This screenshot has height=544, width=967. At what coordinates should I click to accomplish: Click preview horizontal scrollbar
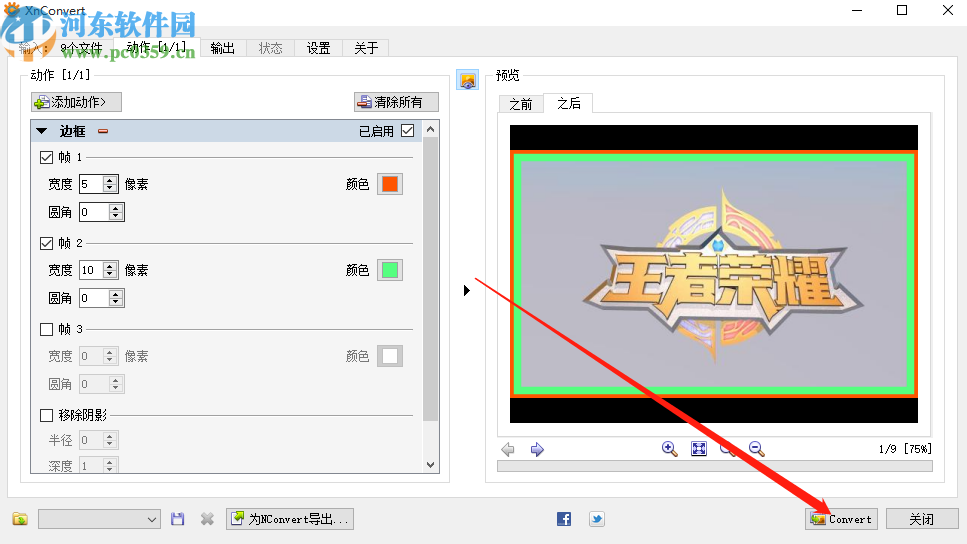coord(715,466)
